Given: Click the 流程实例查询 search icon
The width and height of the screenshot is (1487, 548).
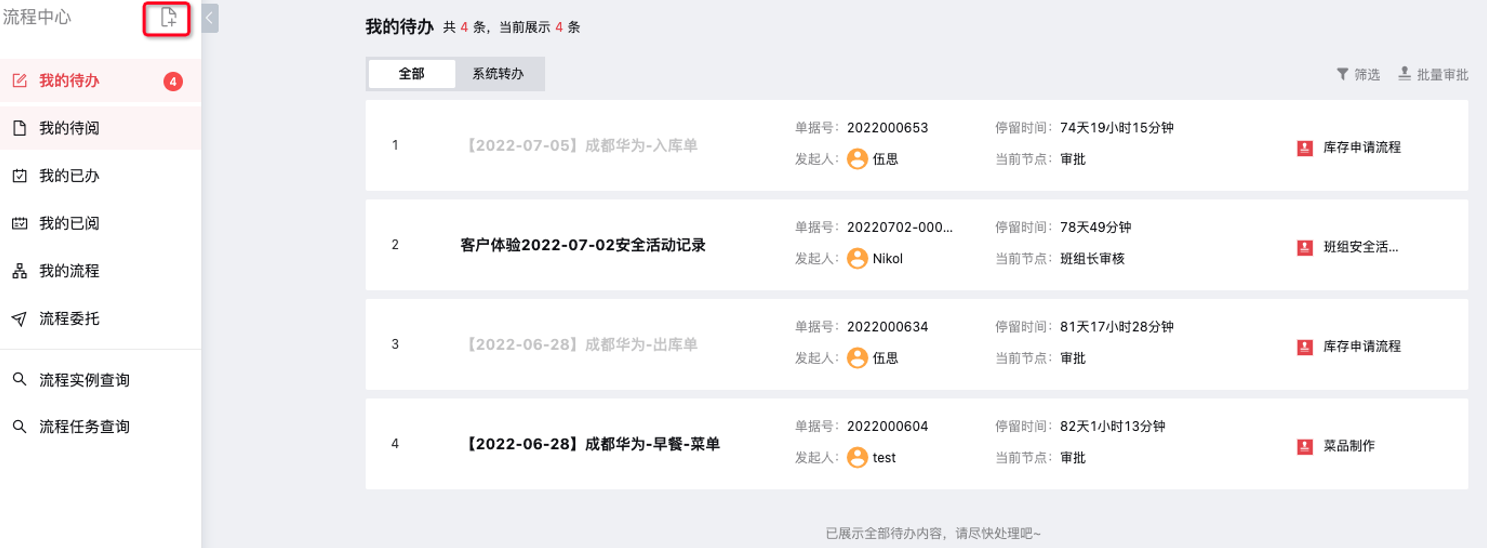Looking at the screenshot, I should coord(19,380).
